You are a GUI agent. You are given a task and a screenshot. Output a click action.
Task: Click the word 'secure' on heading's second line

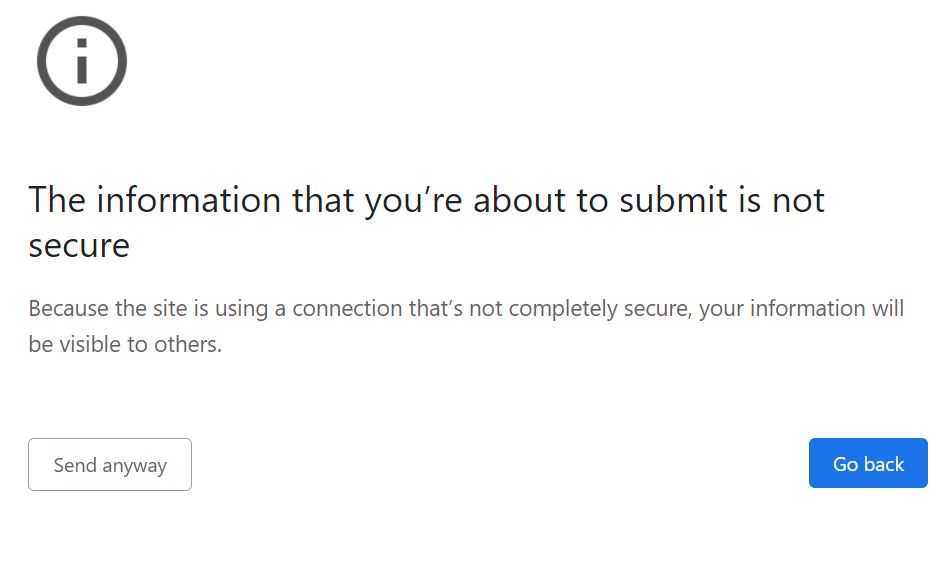point(79,245)
